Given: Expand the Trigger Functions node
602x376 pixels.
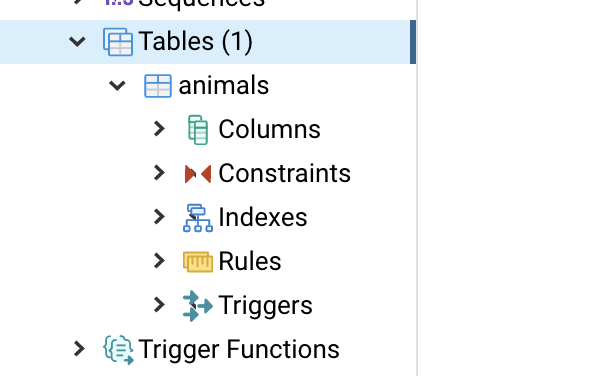Looking at the screenshot, I should [x=79, y=349].
